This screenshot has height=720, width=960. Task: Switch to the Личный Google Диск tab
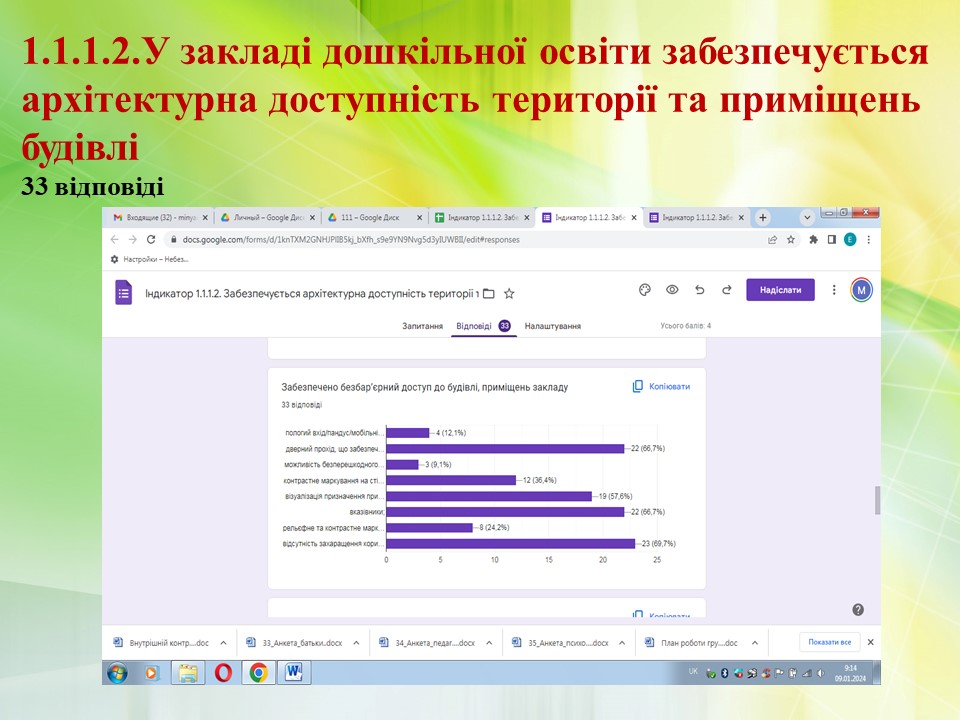click(268, 218)
